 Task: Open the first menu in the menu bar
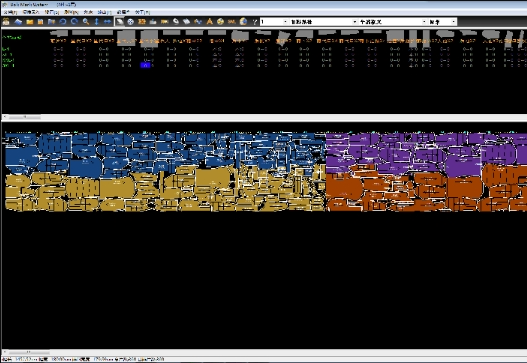point(10,12)
